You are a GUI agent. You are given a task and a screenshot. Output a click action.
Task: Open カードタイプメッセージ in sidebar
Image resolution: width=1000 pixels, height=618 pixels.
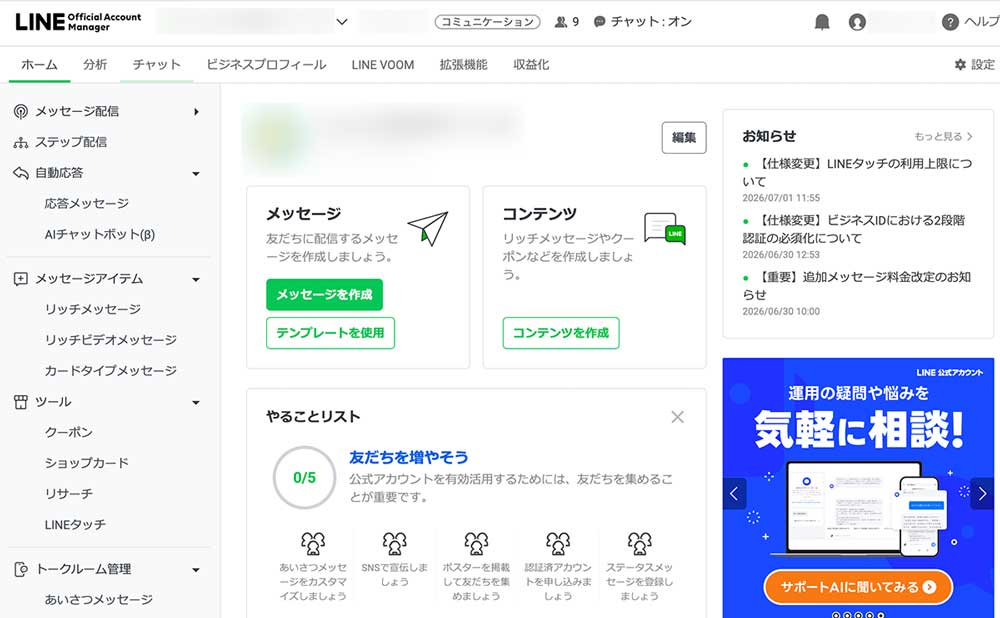click(x=110, y=371)
